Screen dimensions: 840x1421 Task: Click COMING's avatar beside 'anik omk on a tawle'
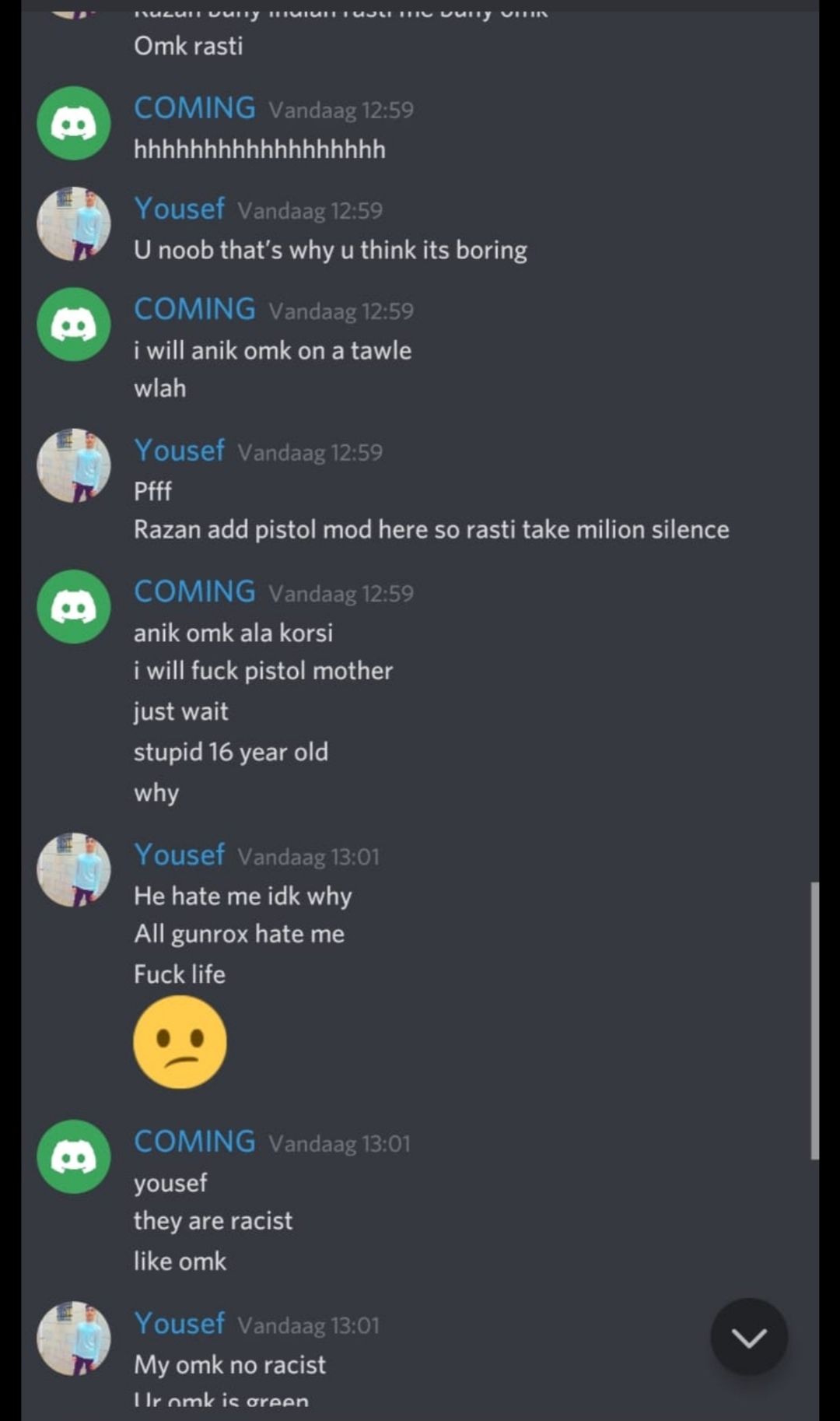point(74,324)
